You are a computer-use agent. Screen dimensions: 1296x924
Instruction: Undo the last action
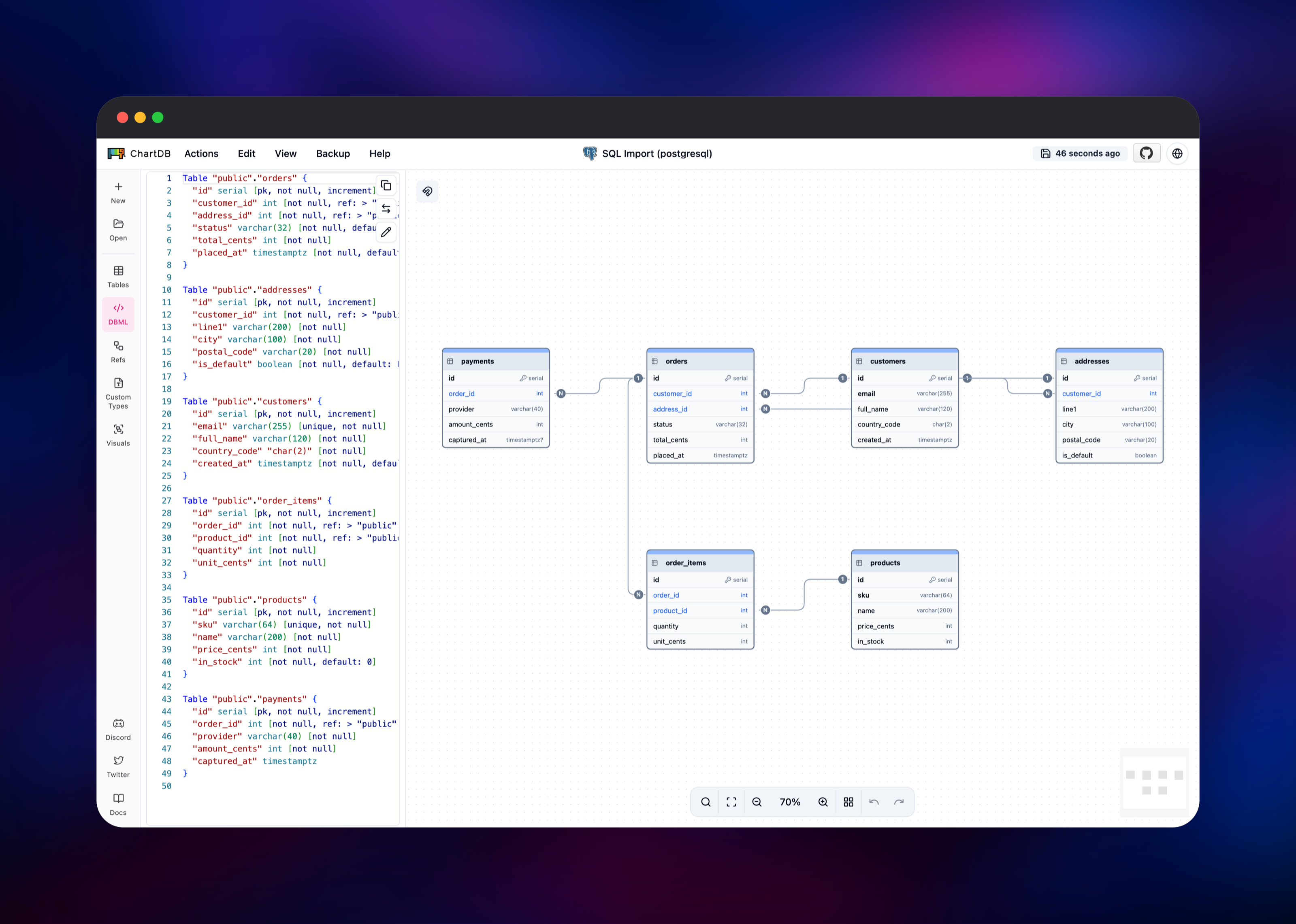click(x=874, y=802)
